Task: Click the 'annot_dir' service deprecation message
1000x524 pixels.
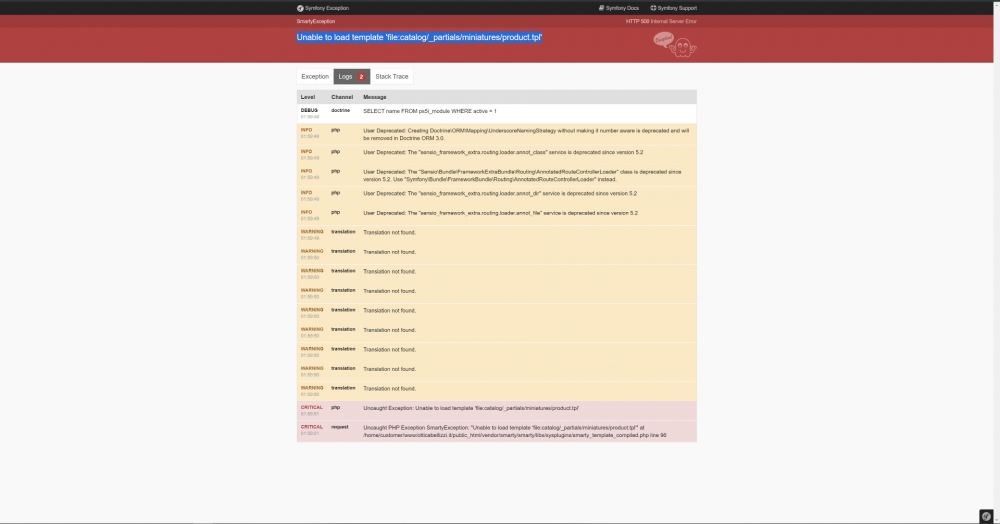Action: tap(500, 193)
